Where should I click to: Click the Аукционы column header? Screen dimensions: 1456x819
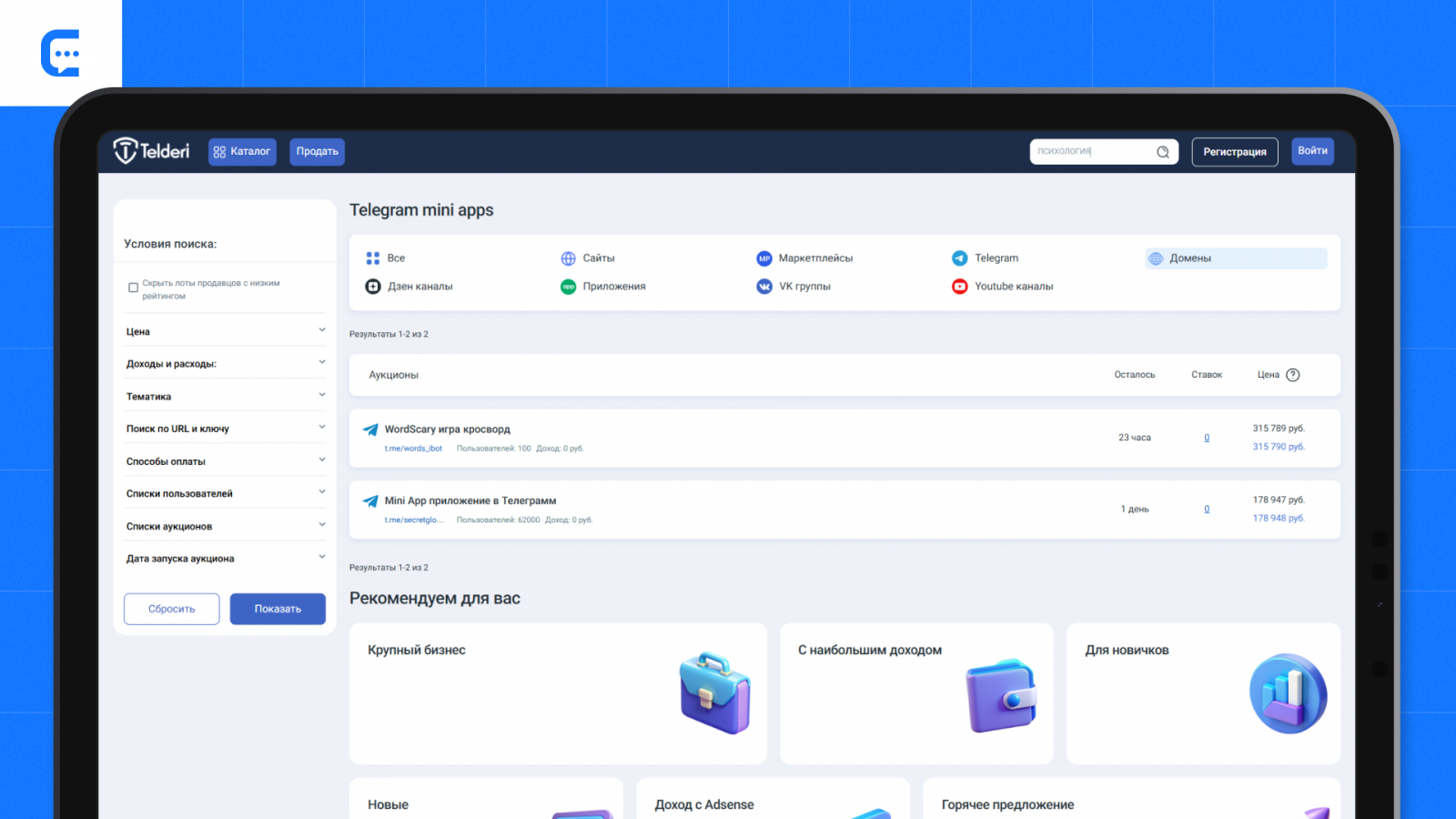point(393,375)
